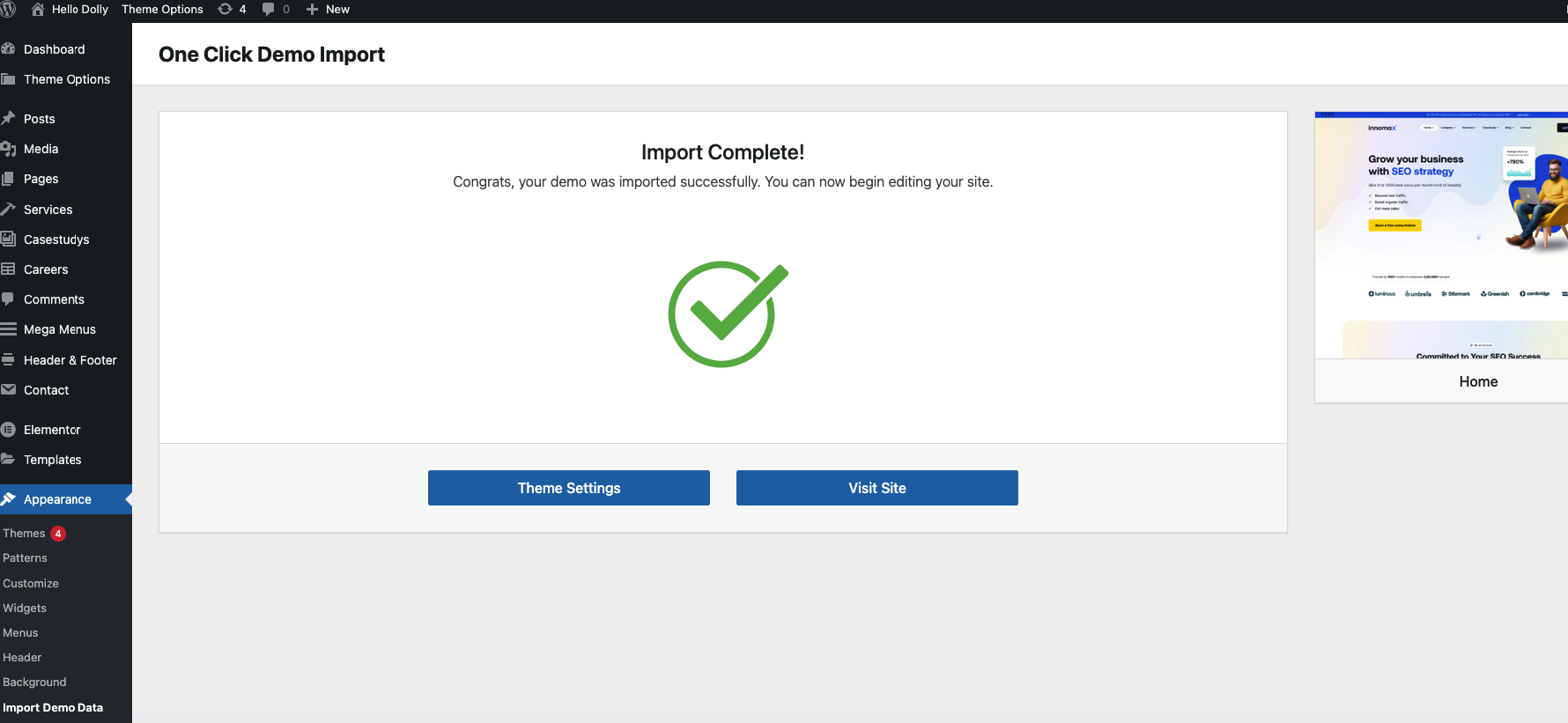The width and height of the screenshot is (1568, 723).
Task: Open the Appearance menu section
Action: coord(57,499)
